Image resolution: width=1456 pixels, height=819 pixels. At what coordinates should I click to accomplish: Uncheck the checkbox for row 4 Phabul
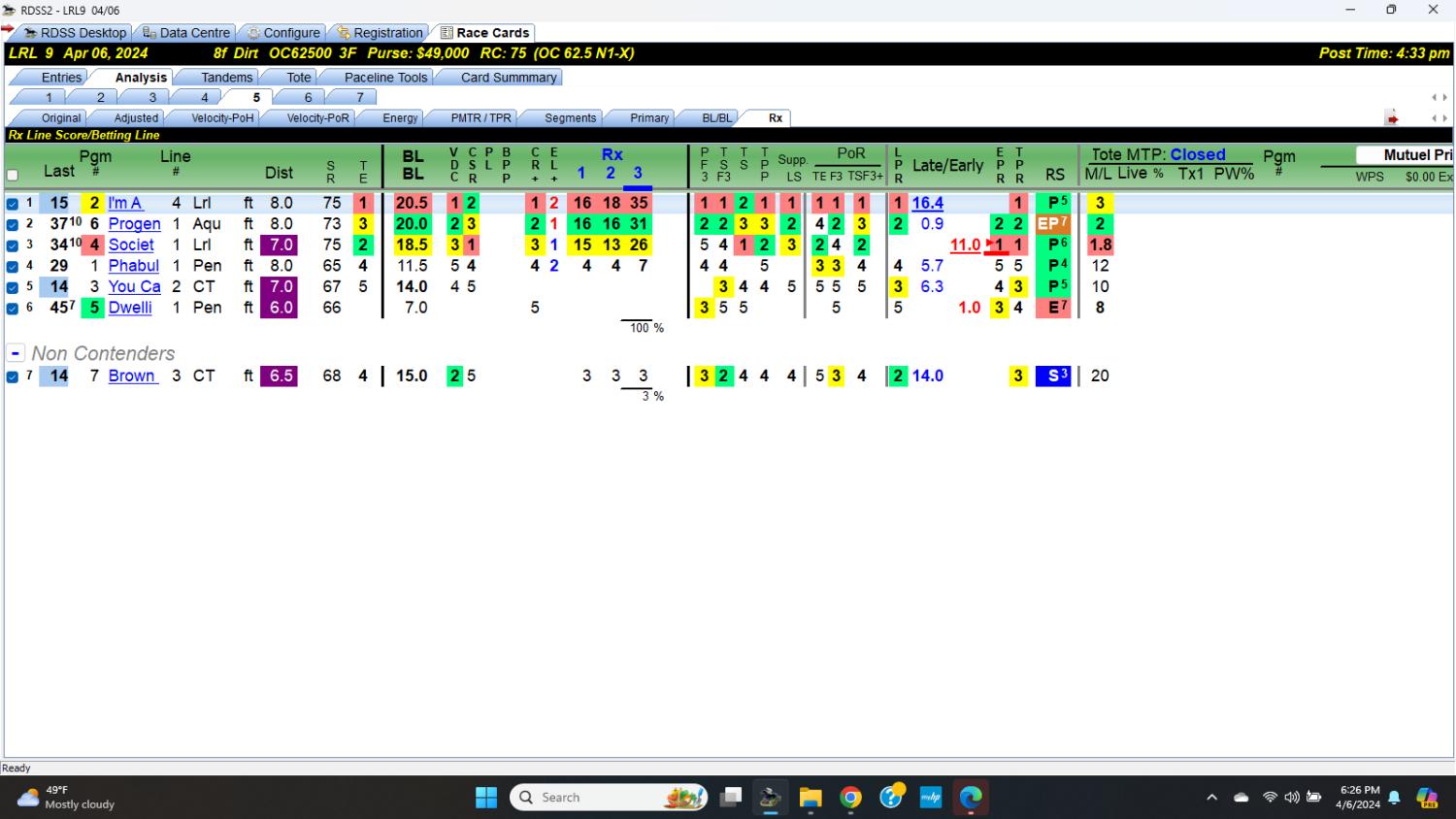pos(13,266)
